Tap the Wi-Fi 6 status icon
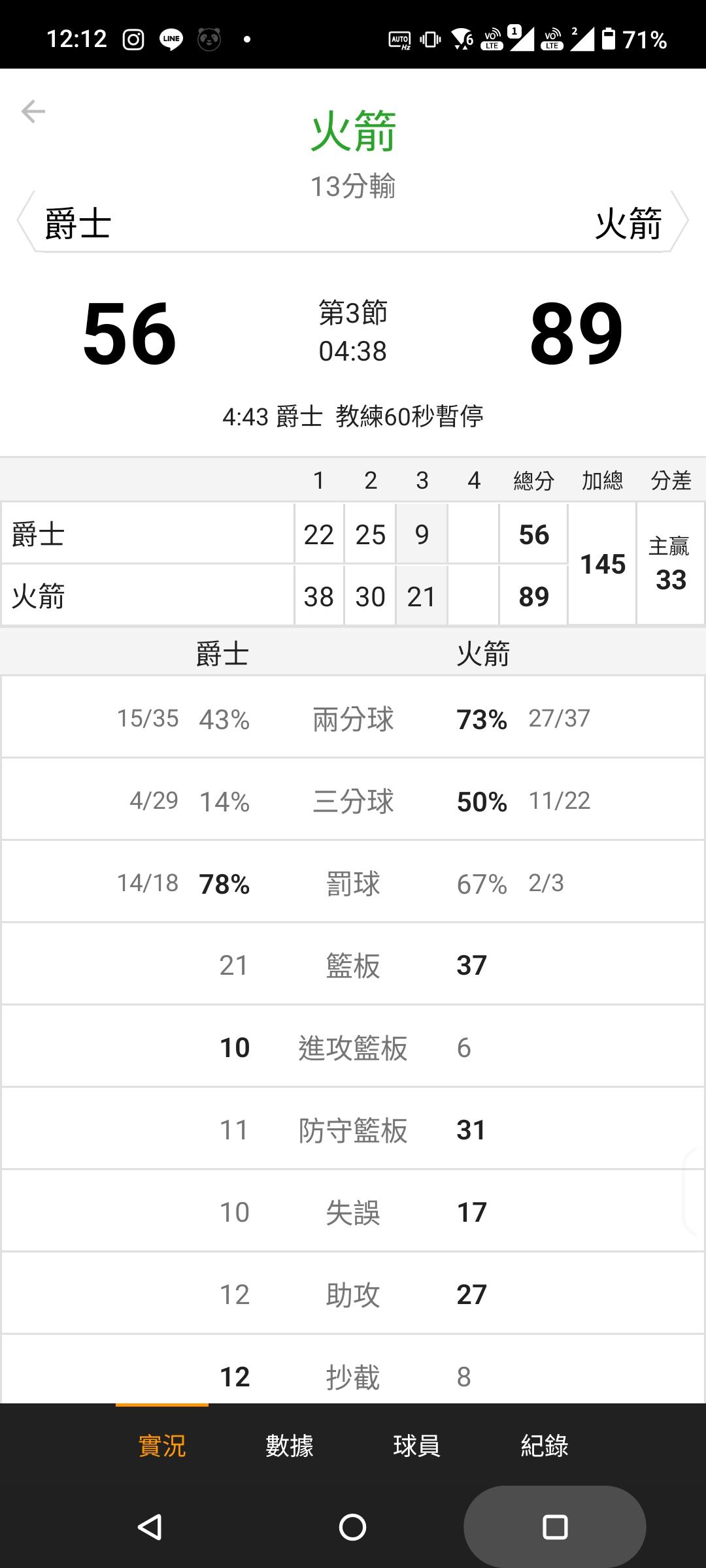 (463, 40)
